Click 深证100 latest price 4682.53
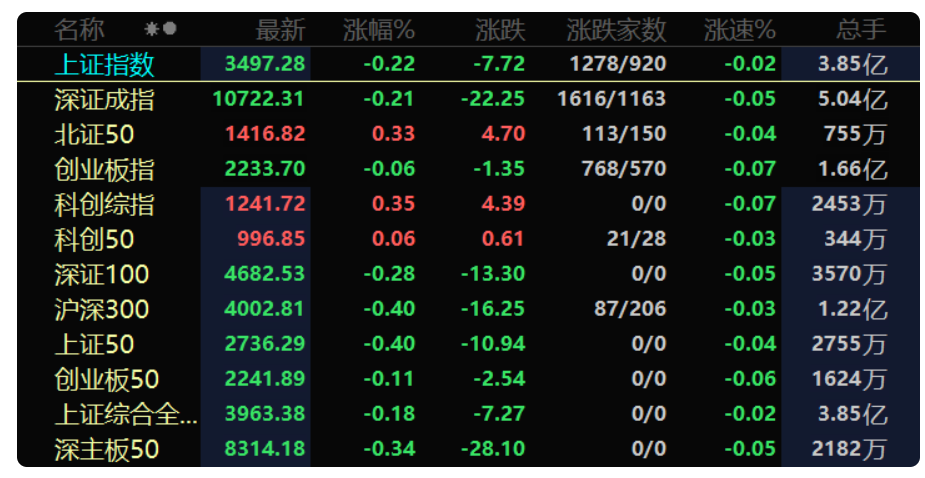 pyautogui.click(x=265, y=274)
